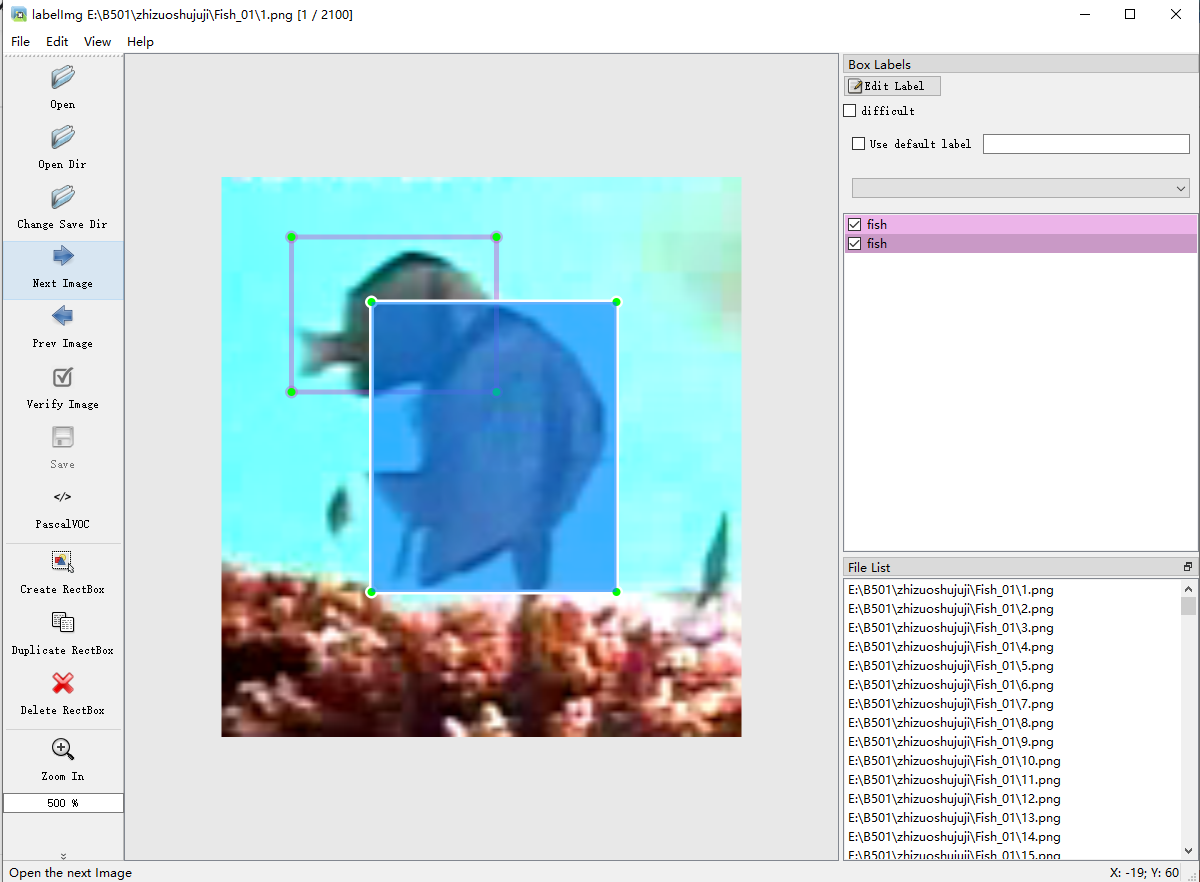
Task: Select Fish_01\5.png from File List
Action: pyautogui.click(x=949, y=665)
